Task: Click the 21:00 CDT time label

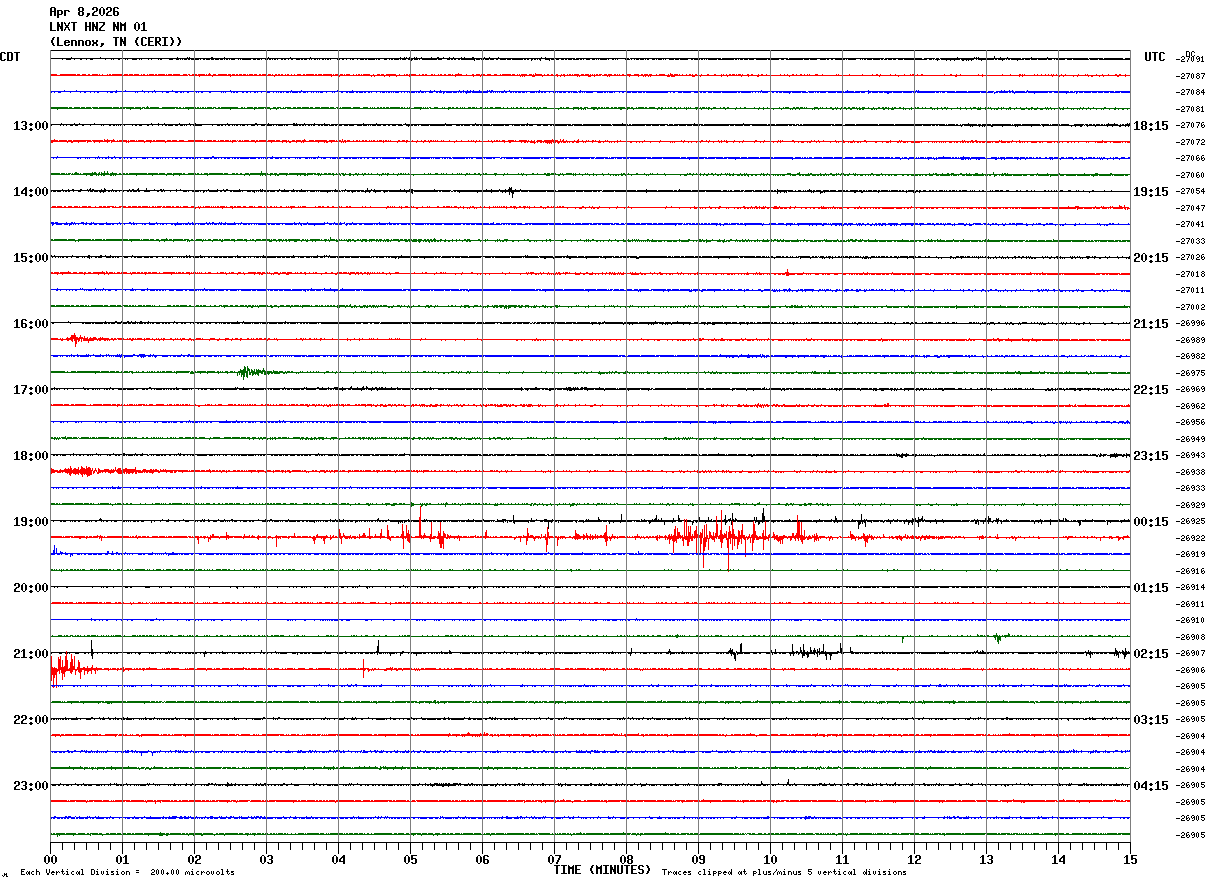Action: tap(31, 653)
